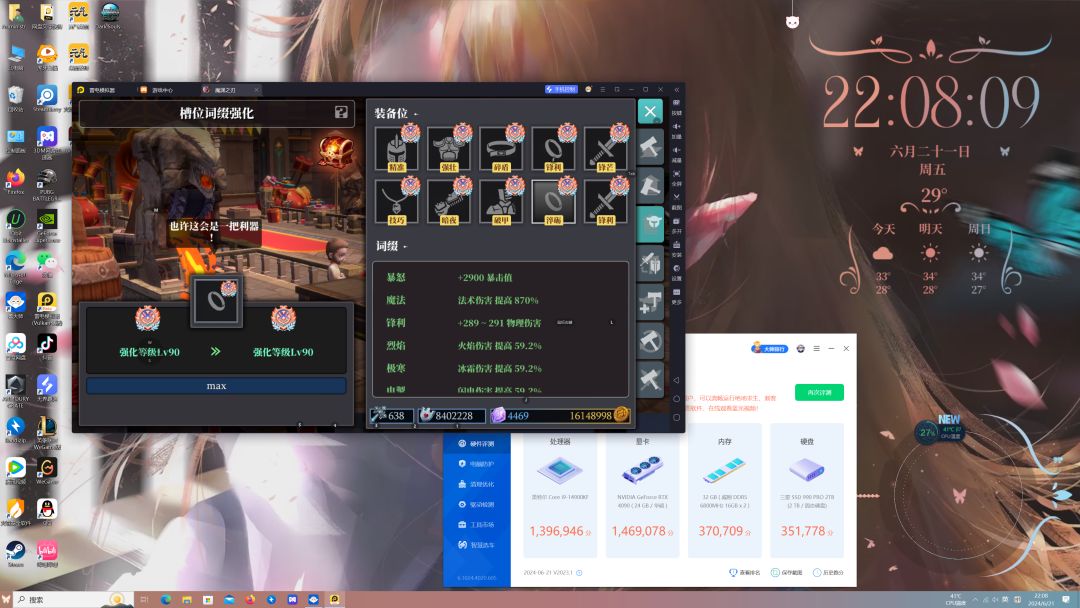Open the hammer with plus sign tab
1080x608 pixels.
[x=650, y=302]
